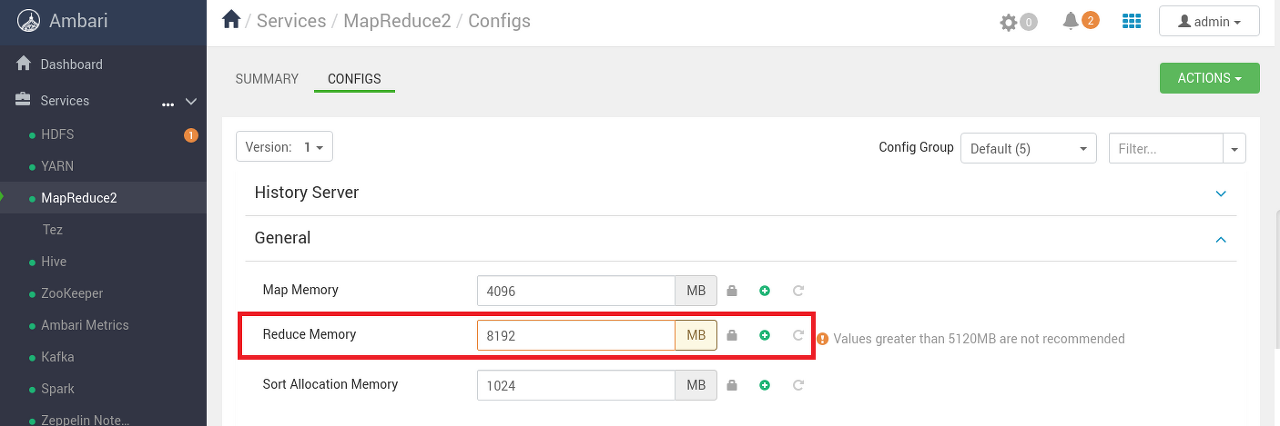Click the page vertical scrollbar

point(1276,280)
